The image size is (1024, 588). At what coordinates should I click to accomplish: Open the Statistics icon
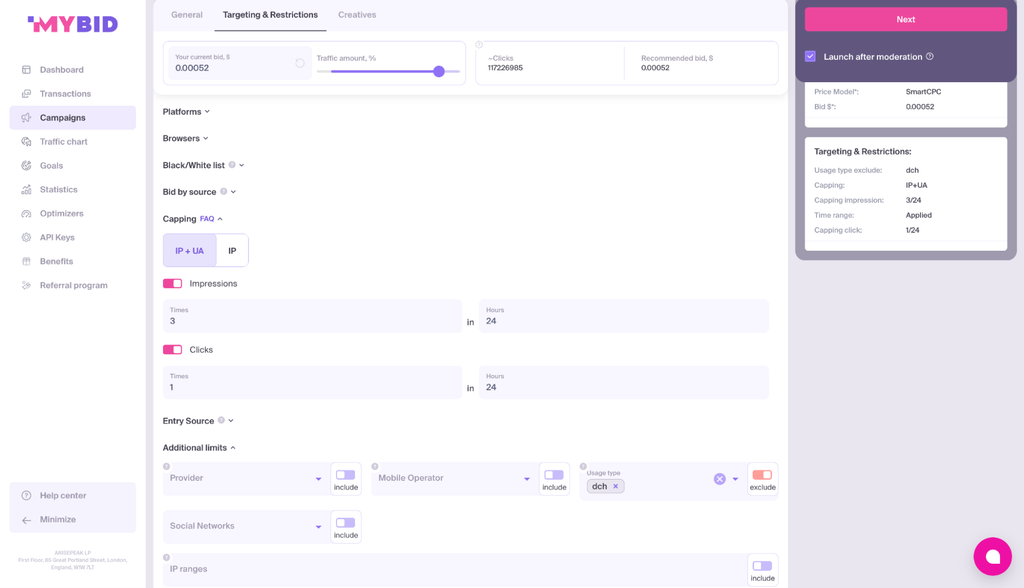(26, 189)
